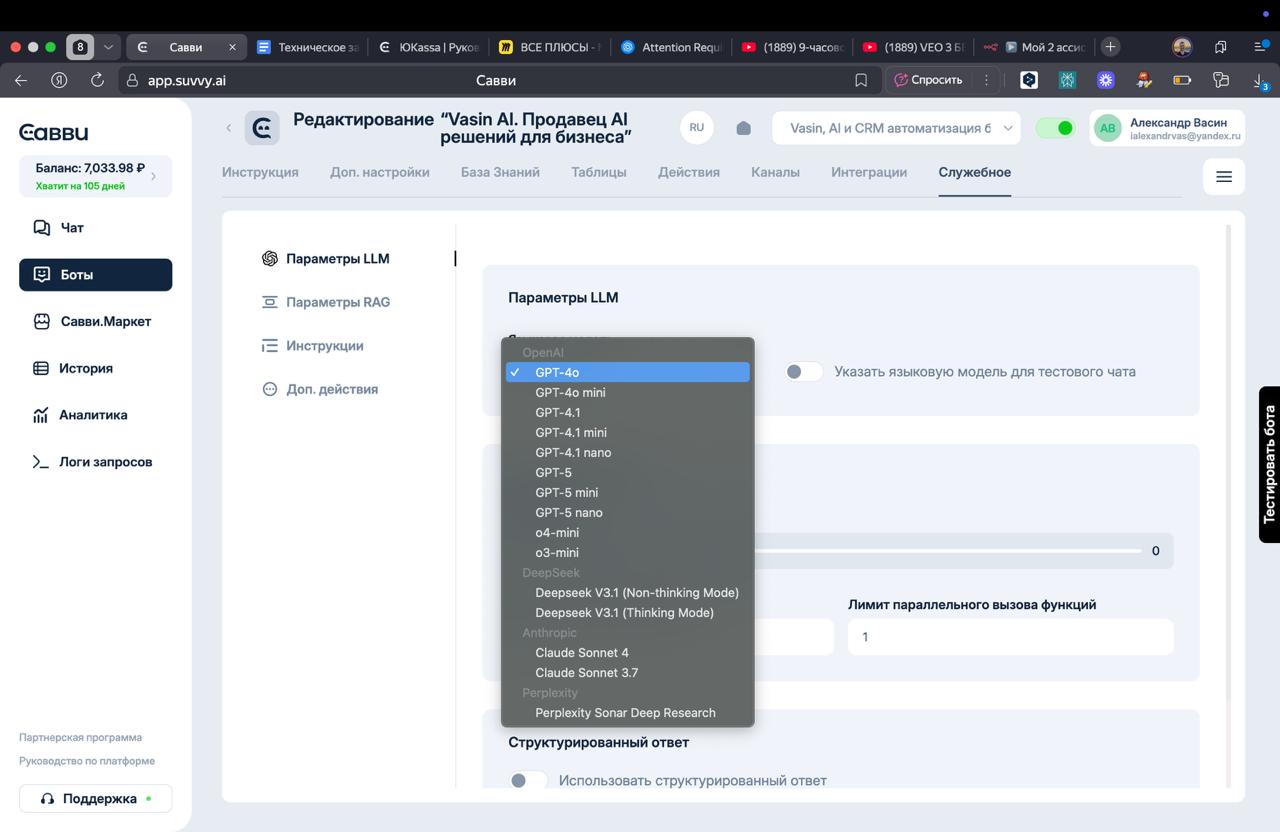Viewport: 1280px width, 832px height.
Task: Open the Аналитика chart icon
Action: click(41, 415)
